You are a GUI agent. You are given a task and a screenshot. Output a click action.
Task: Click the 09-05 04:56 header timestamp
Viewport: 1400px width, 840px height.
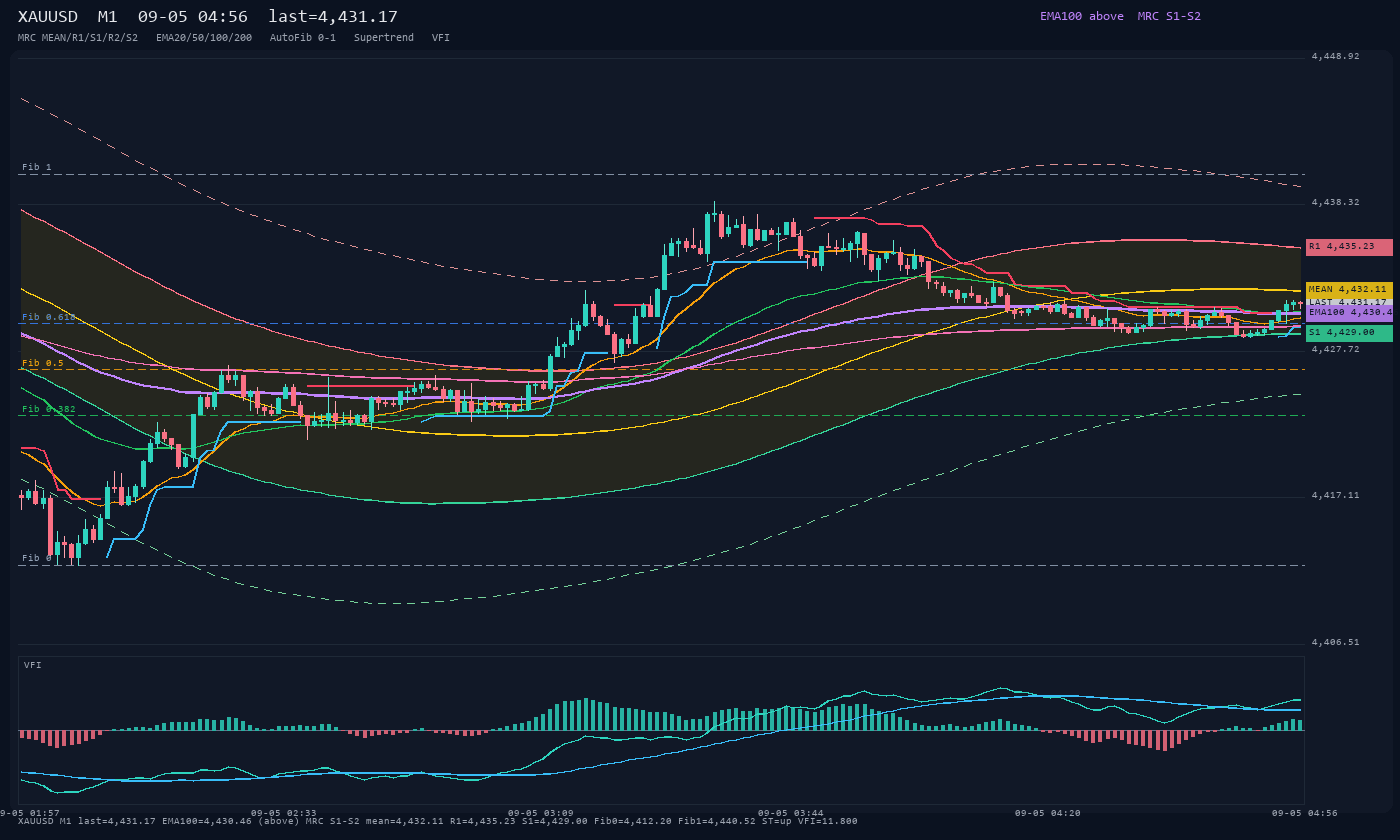click(x=193, y=17)
